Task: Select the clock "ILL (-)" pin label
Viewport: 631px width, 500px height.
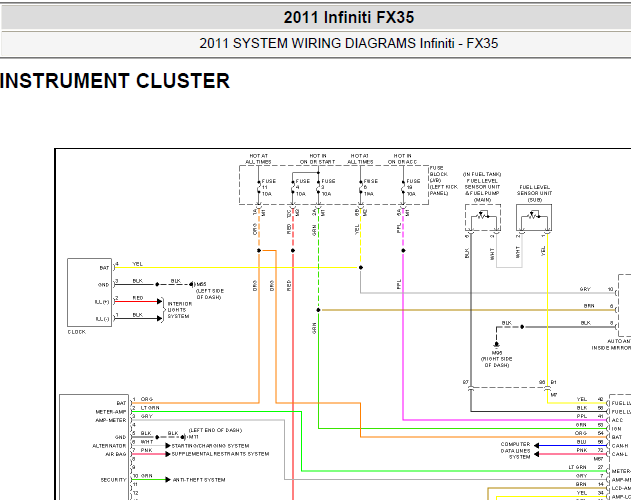Action: coord(102,319)
